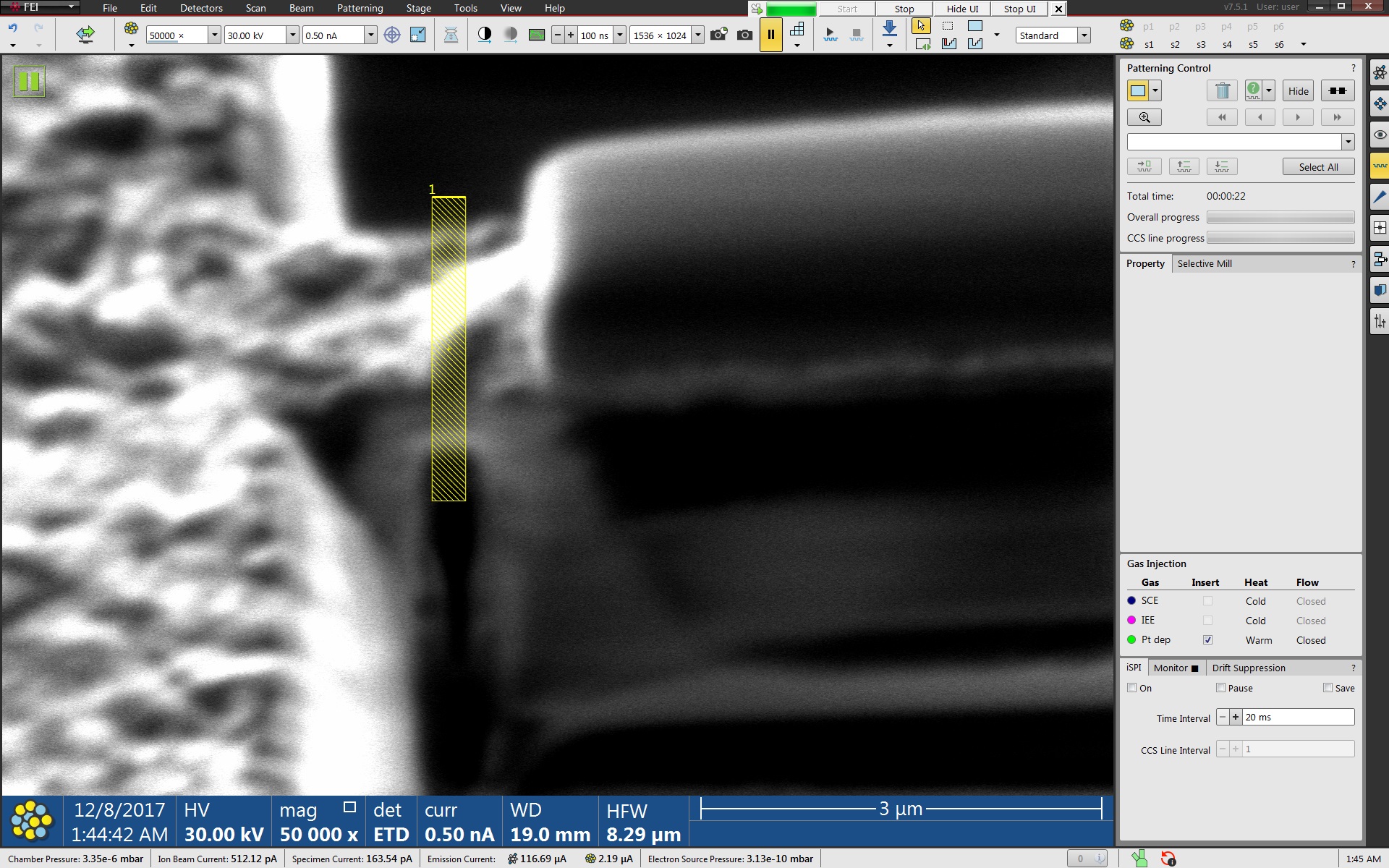
Task: Check the Save checkbox
Action: click(x=1328, y=688)
